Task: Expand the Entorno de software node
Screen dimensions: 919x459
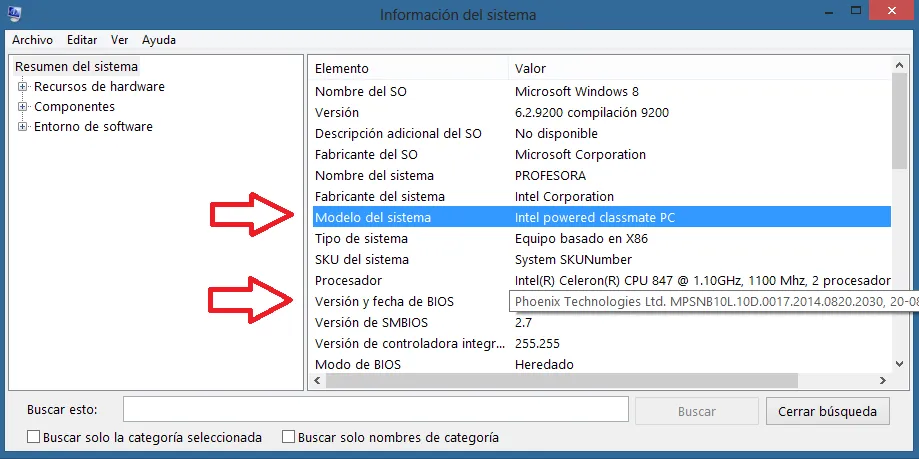Action: tap(22, 127)
